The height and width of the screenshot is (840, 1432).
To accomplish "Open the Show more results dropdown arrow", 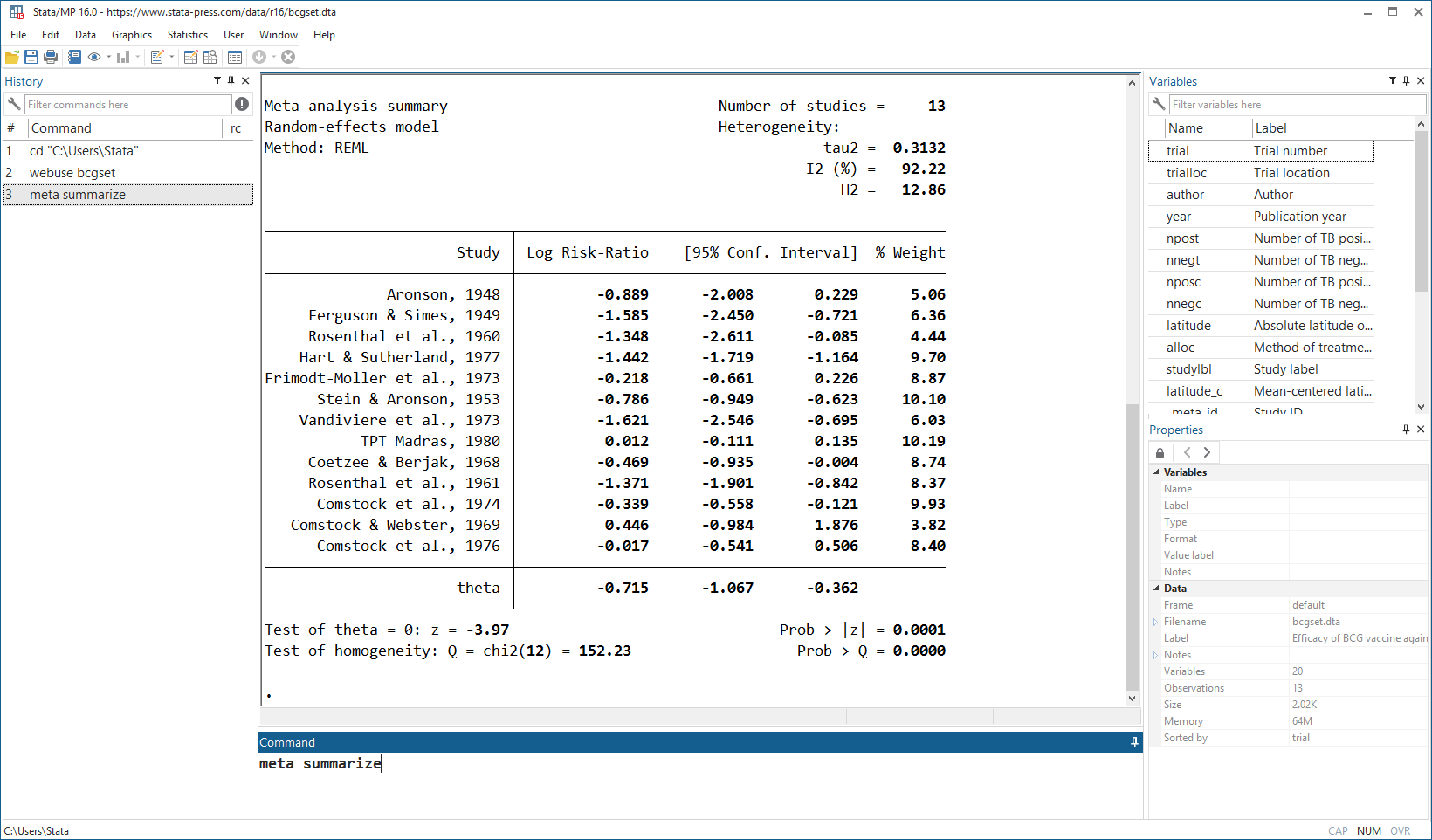I will coord(273,57).
